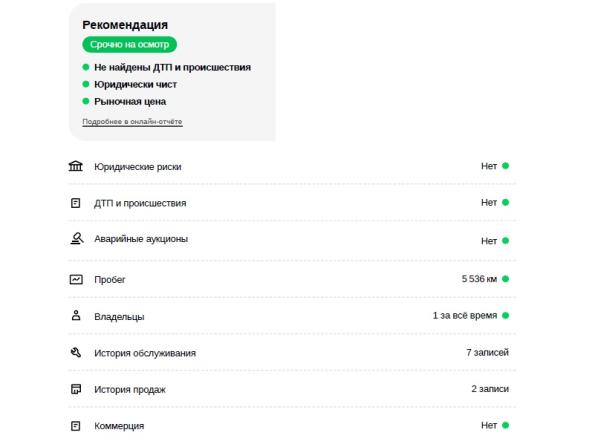Click the storefront icon beside История продаж
Screen dimensions: 598x447
[76, 389]
